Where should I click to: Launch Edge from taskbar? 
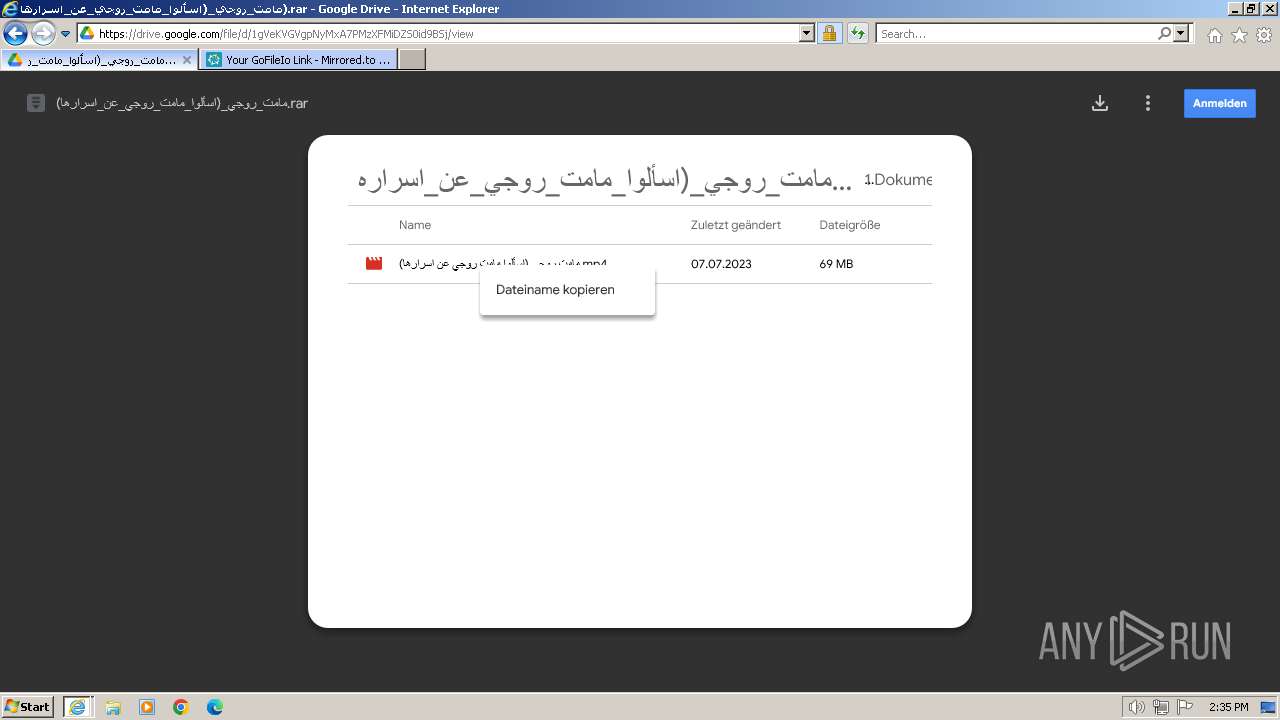215,707
